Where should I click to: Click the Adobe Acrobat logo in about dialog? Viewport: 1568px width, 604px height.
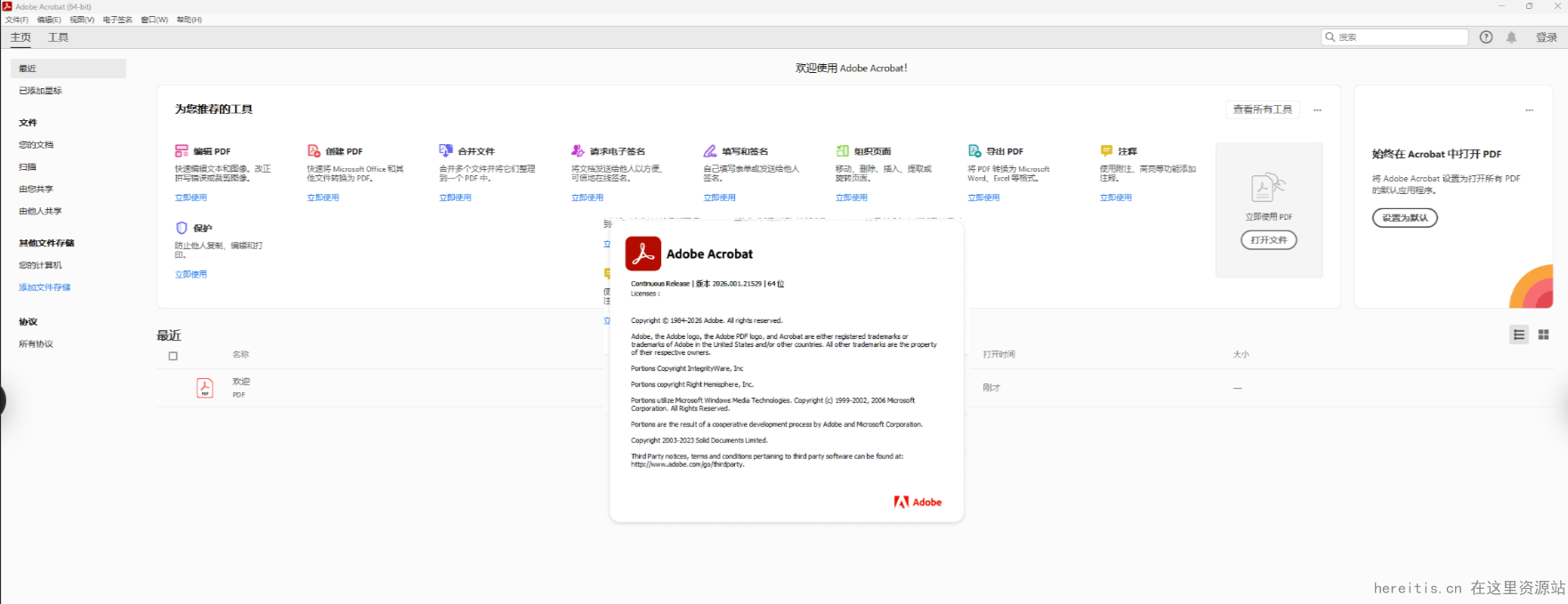(643, 254)
